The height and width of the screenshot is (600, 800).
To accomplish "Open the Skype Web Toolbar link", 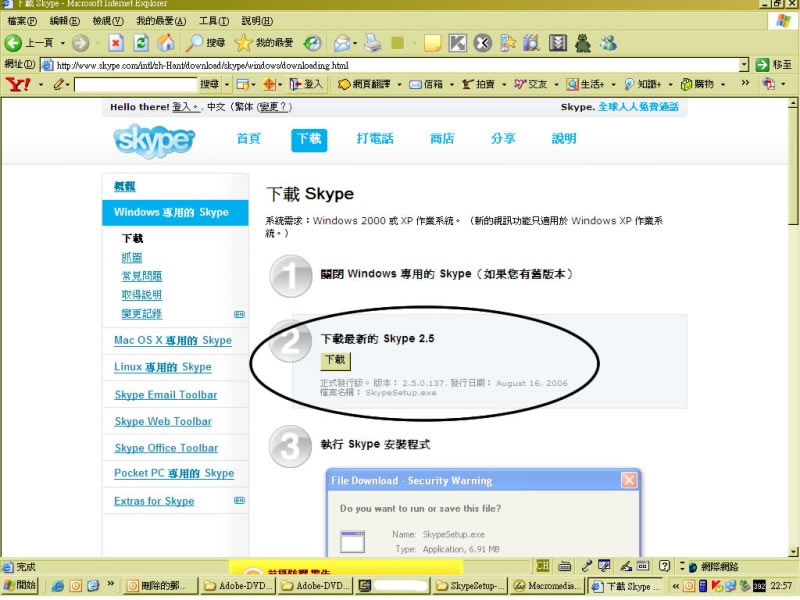I will pos(163,421).
